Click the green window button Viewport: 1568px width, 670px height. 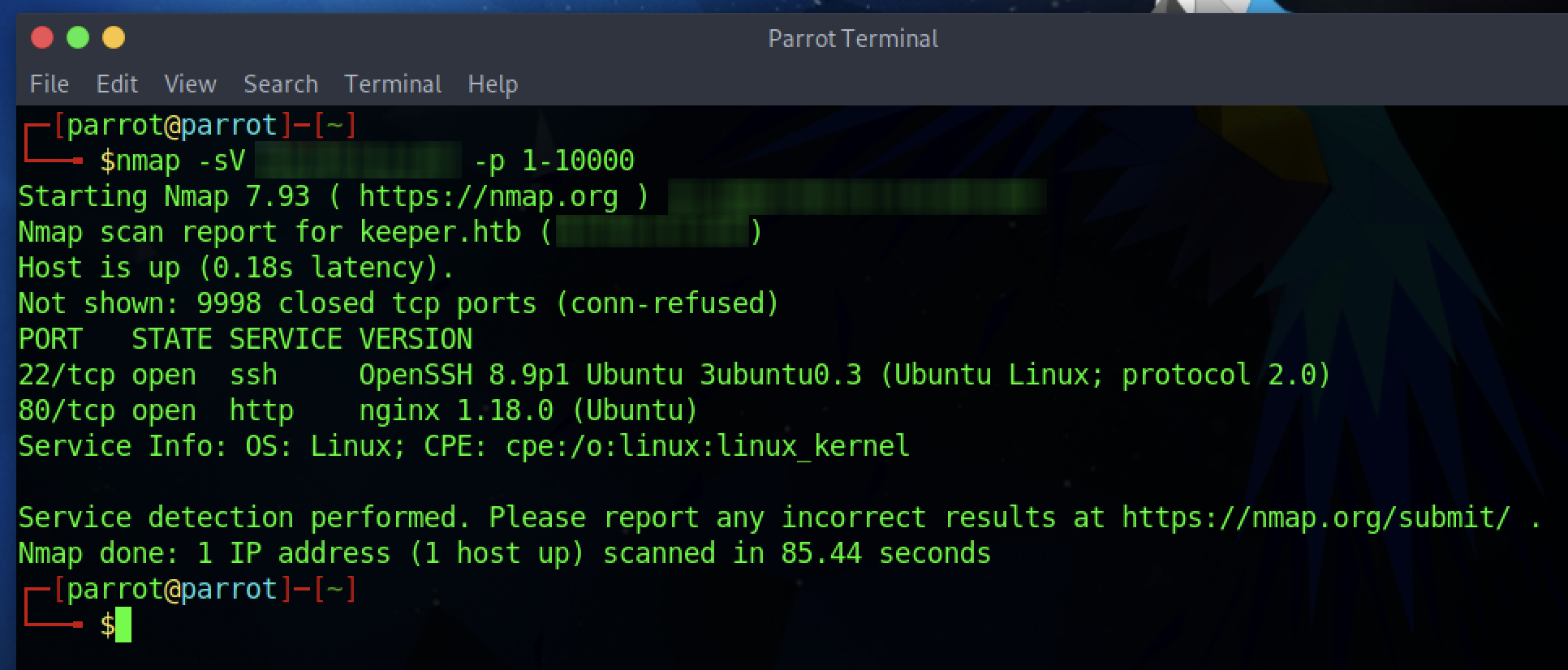point(78,38)
